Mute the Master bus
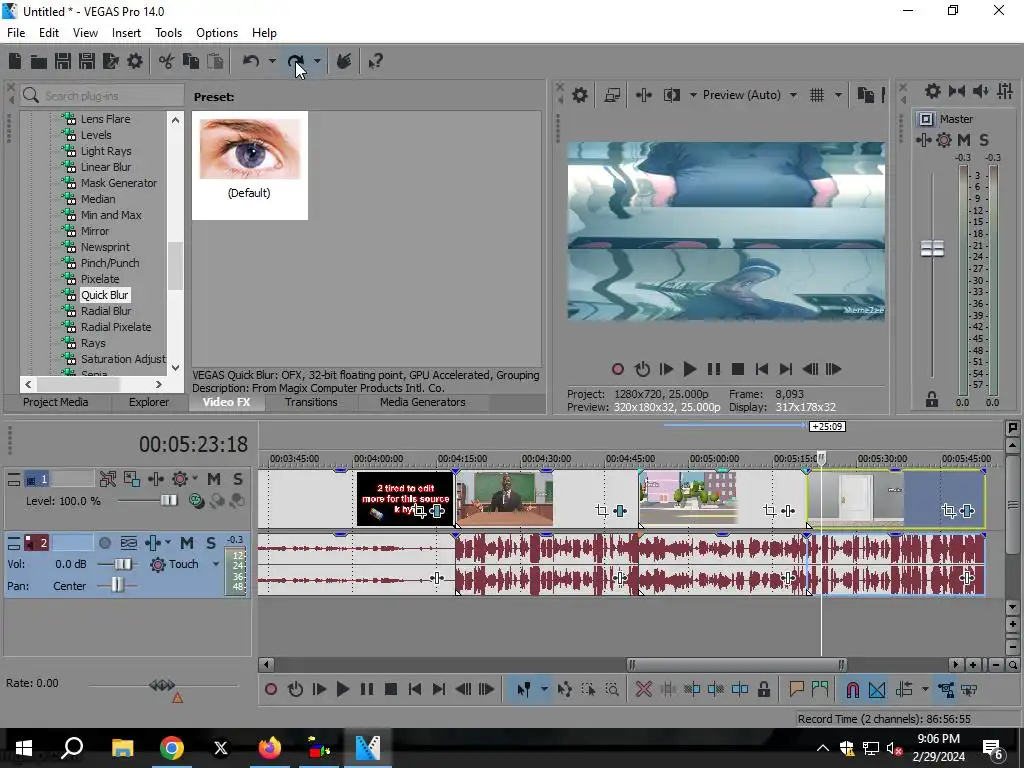This screenshot has height=768, width=1024. (964, 140)
